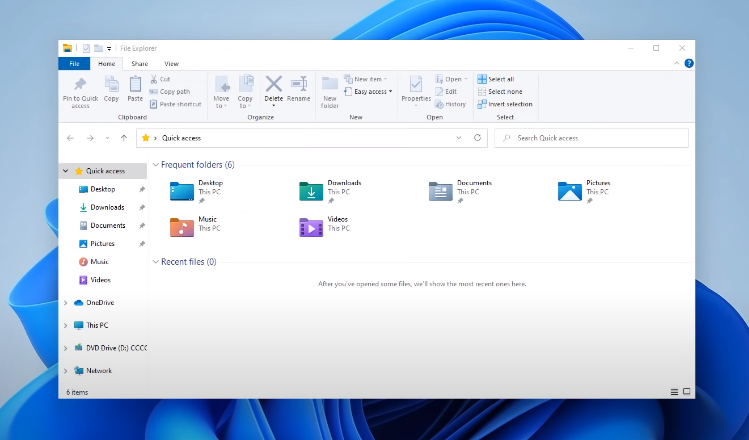Viewport: 749px width, 440px height.
Task: Switch to details view icon in status bar
Action: (x=674, y=392)
